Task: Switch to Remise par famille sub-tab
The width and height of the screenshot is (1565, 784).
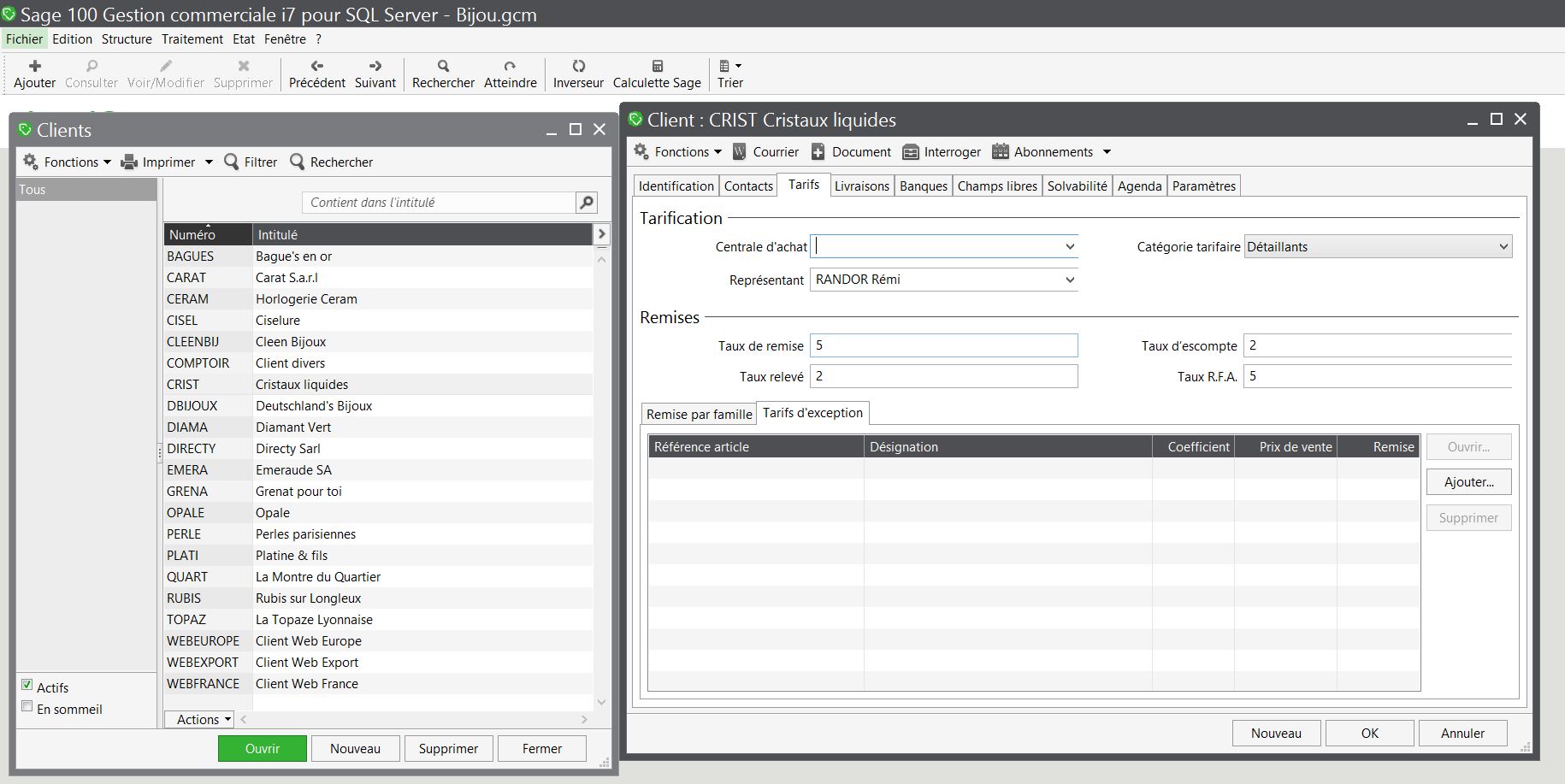Action: click(x=699, y=414)
